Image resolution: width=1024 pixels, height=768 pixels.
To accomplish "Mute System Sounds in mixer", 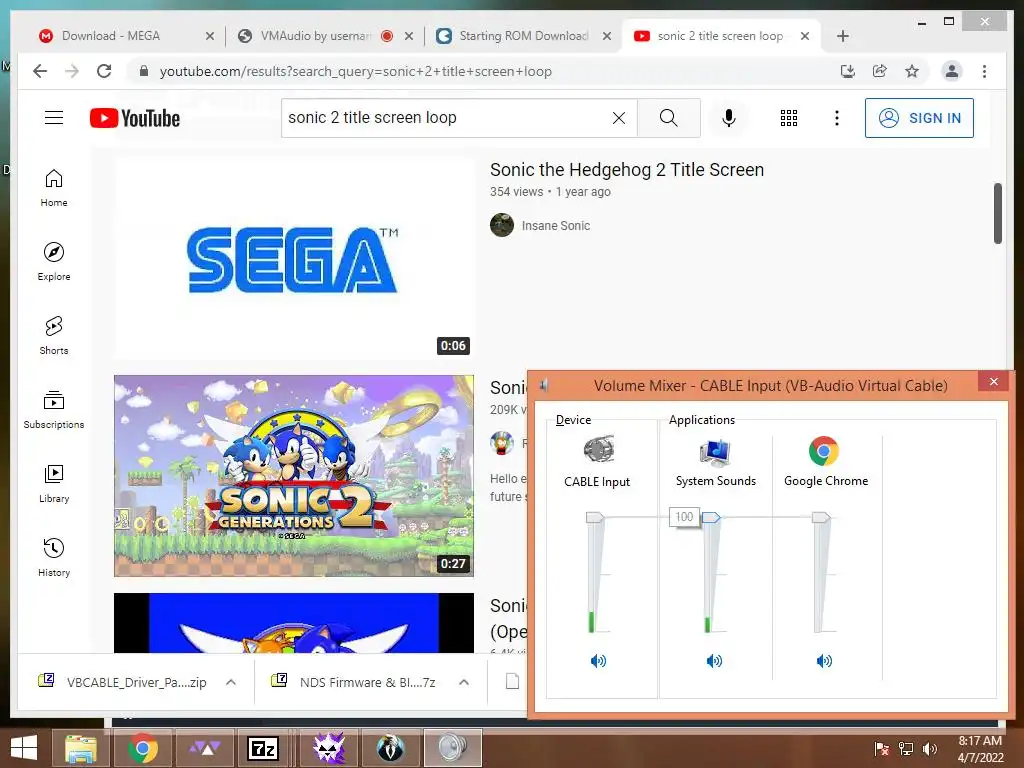I will tap(714, 661).
